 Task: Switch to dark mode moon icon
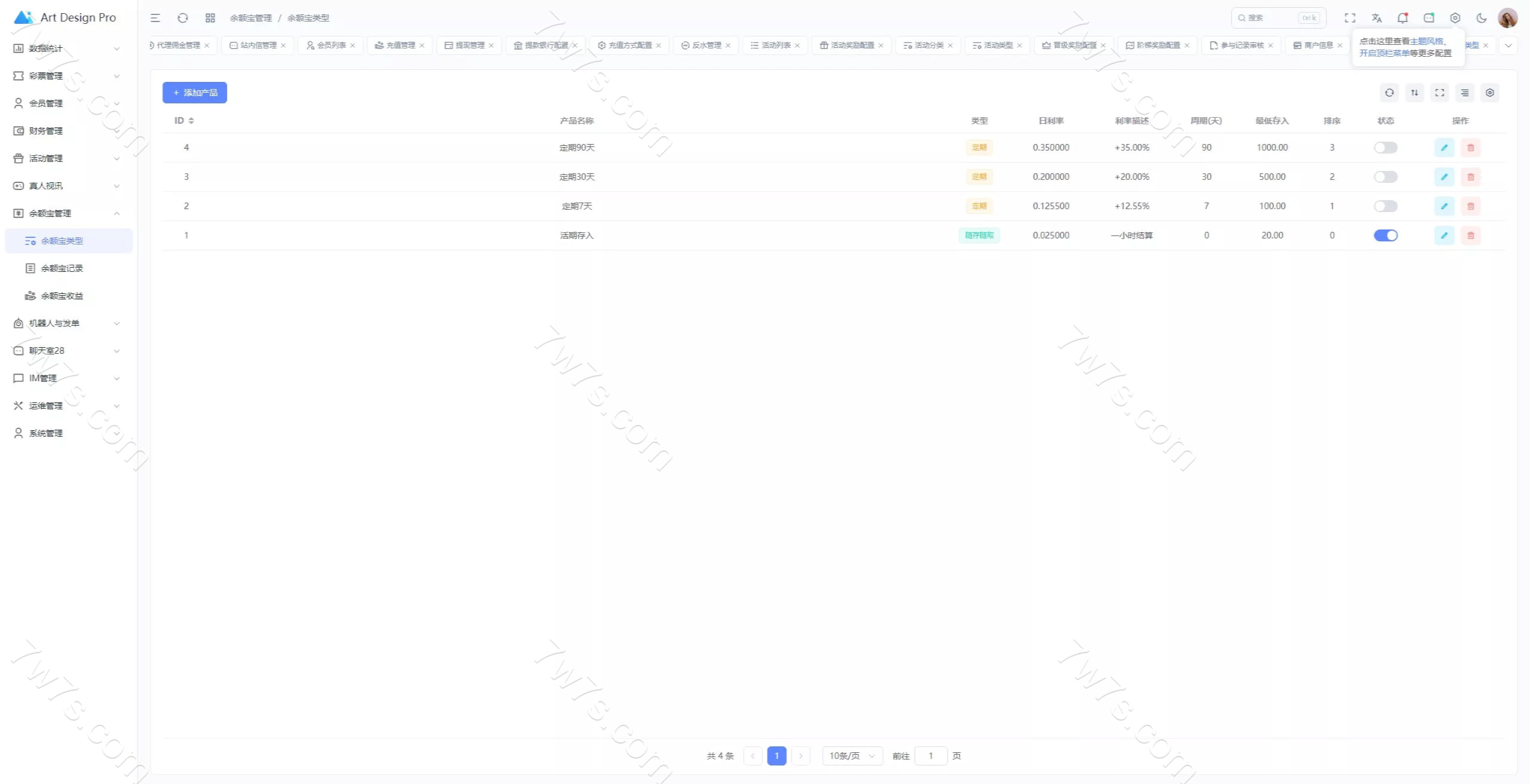(x=1481, y=18)
